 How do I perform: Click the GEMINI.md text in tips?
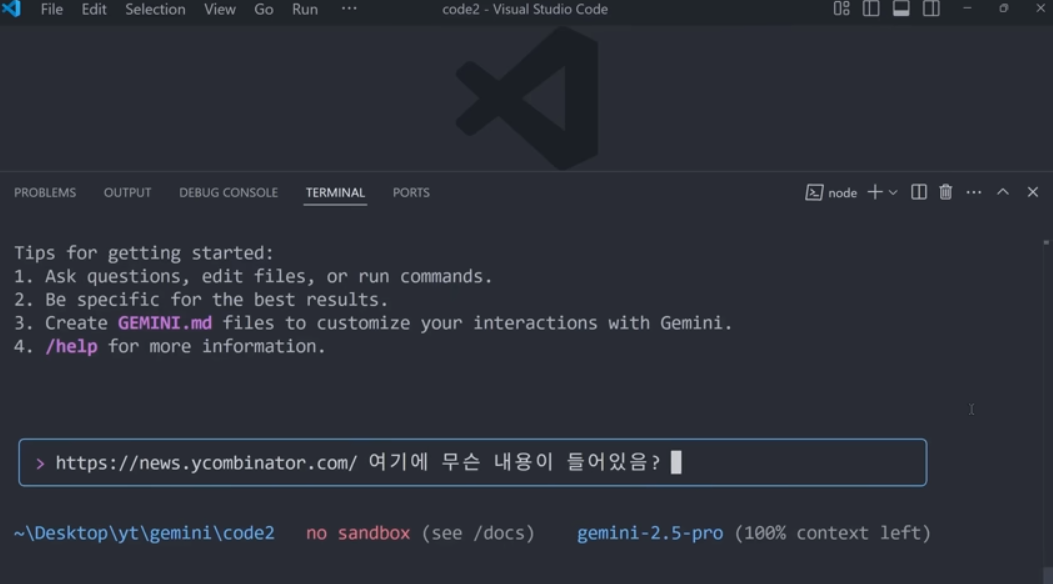coord(165,323)
